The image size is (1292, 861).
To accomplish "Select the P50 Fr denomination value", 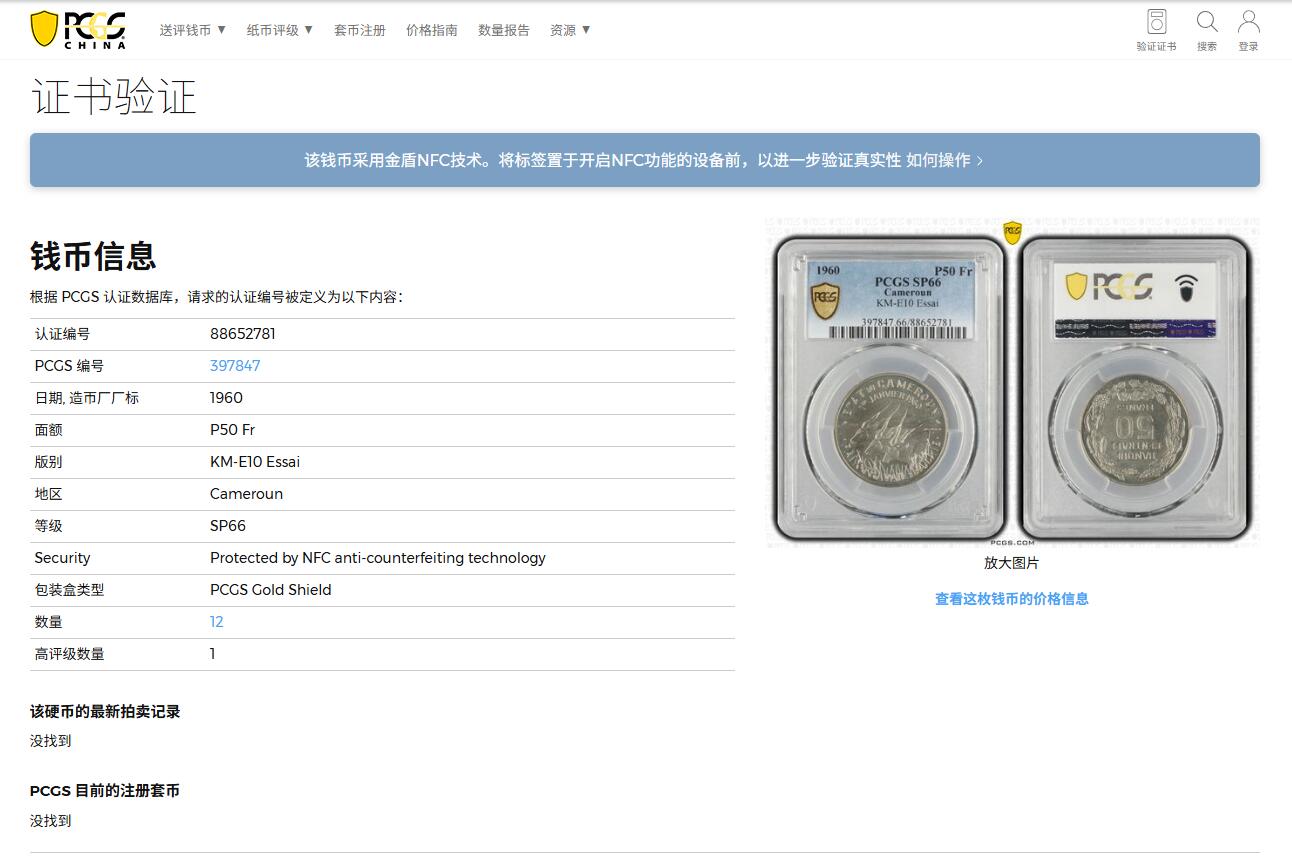I will click(x=232, y=430).
